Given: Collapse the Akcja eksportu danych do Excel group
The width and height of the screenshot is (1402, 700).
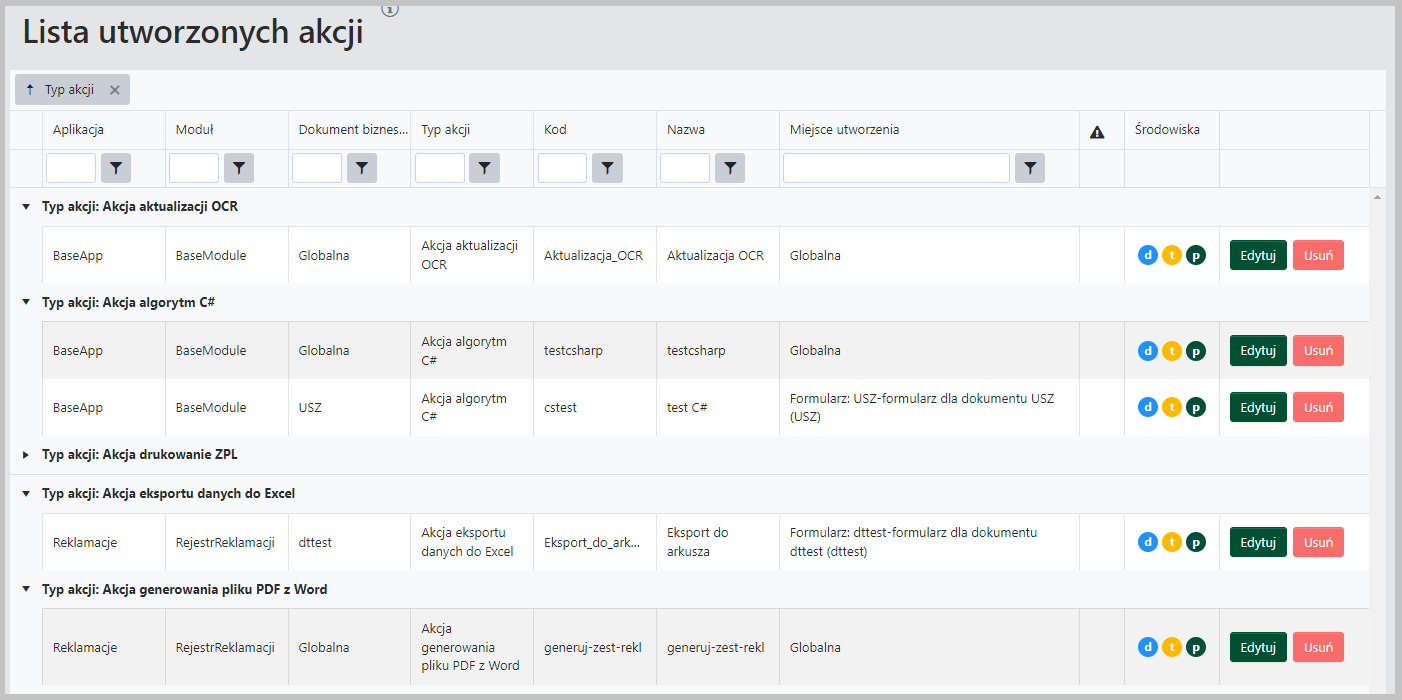Looking at the screenshot, I should coord(26,494).
